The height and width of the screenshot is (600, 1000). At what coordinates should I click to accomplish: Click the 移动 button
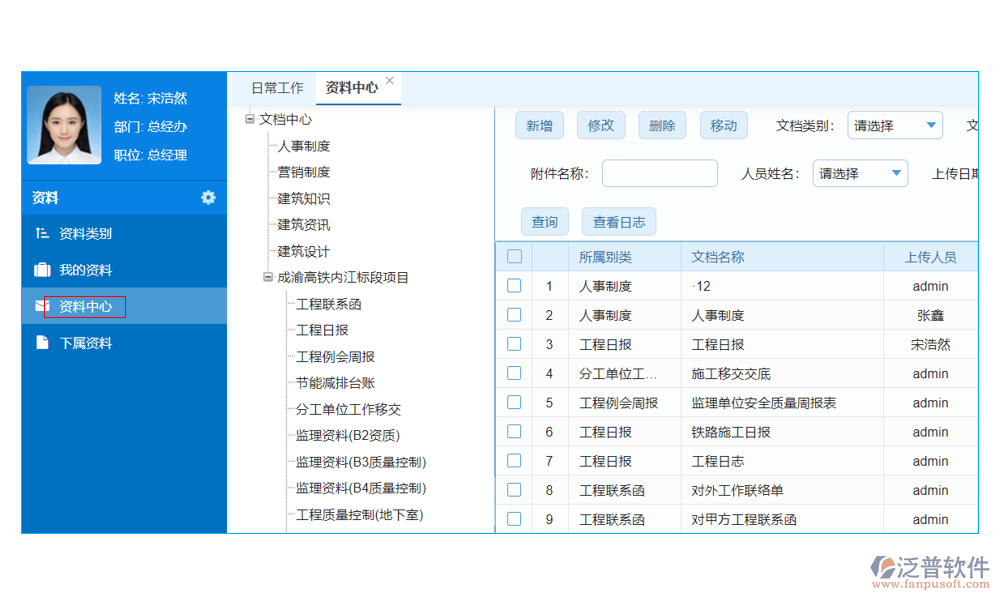click(x=723, y=125)
